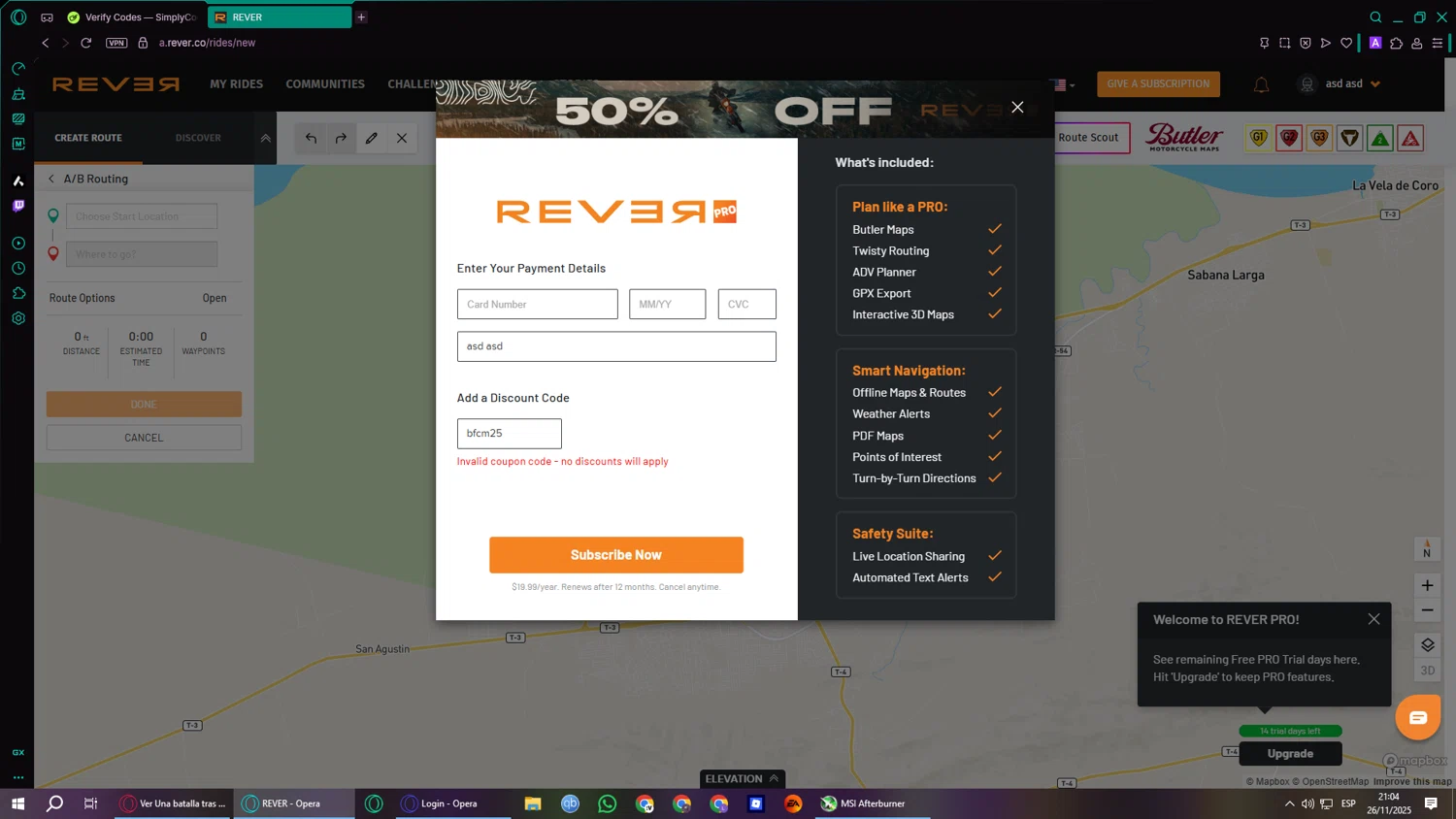
Task: Toggle the G2 Butler roads filter
Action: [1289, 138]
